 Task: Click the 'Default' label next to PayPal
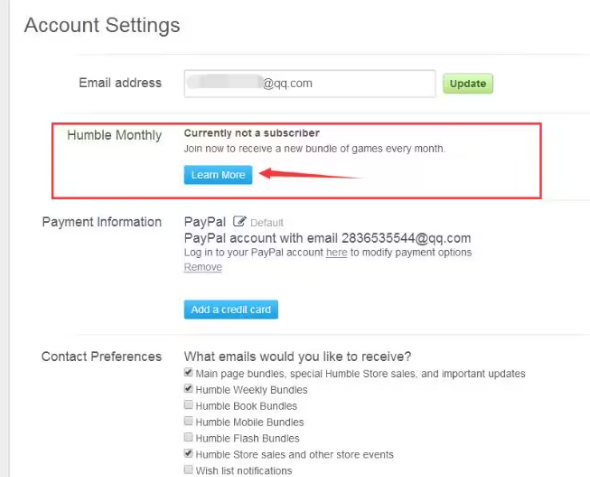pos(267,223)
